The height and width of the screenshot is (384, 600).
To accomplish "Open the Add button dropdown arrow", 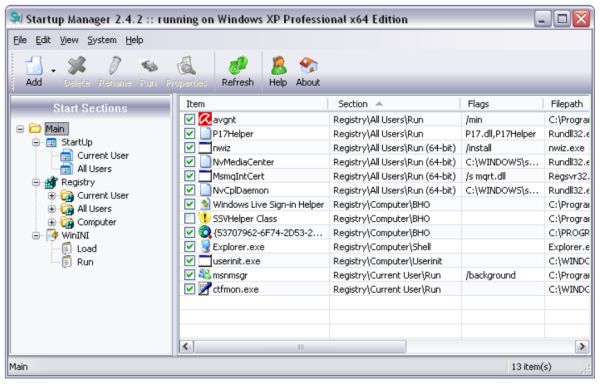I will (53, 71).
